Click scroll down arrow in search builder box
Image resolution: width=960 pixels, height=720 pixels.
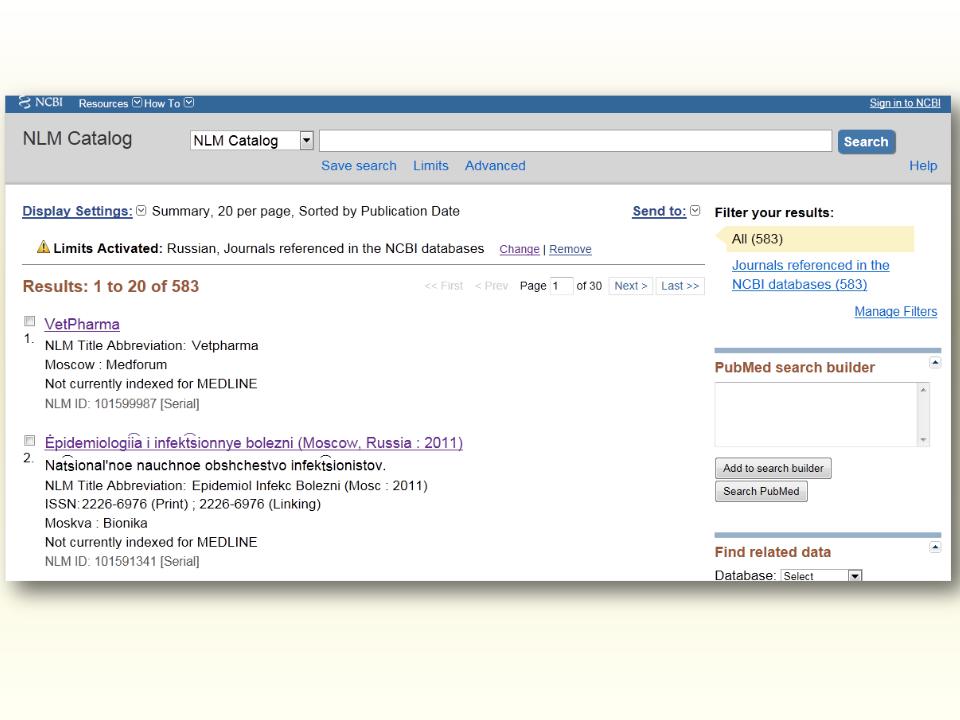923,440
